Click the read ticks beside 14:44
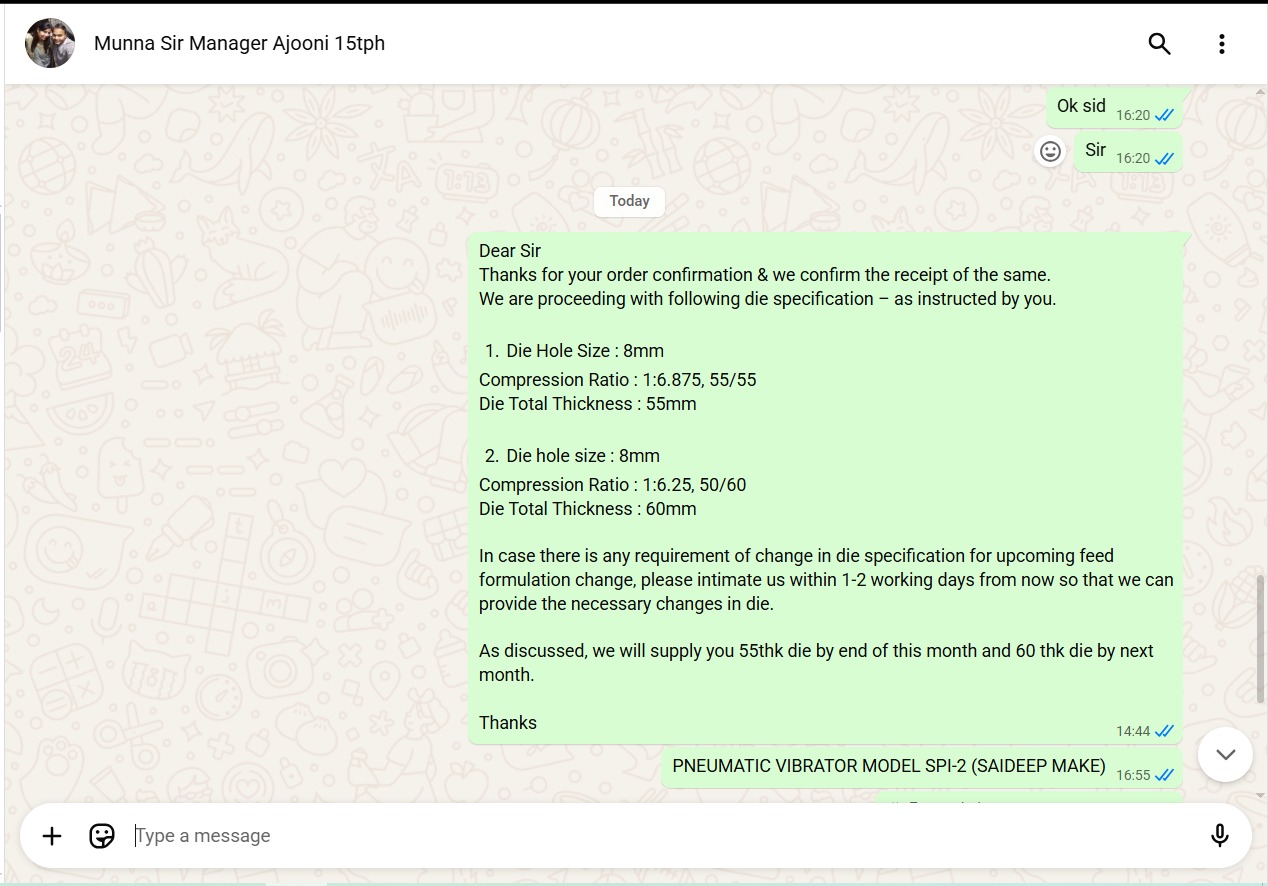 click(1165, 732)
